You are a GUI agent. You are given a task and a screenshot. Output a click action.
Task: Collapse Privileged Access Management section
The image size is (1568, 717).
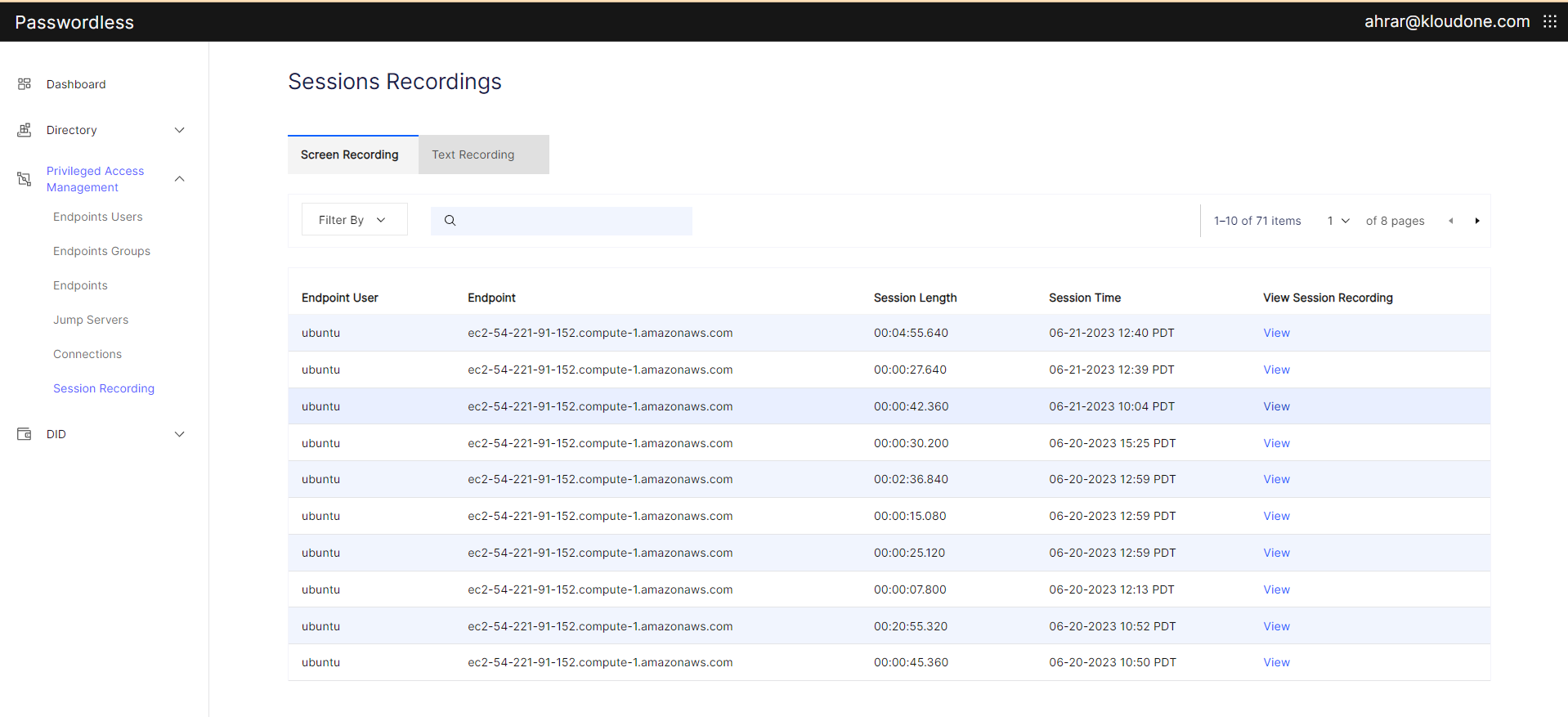[x=180, y=179]
